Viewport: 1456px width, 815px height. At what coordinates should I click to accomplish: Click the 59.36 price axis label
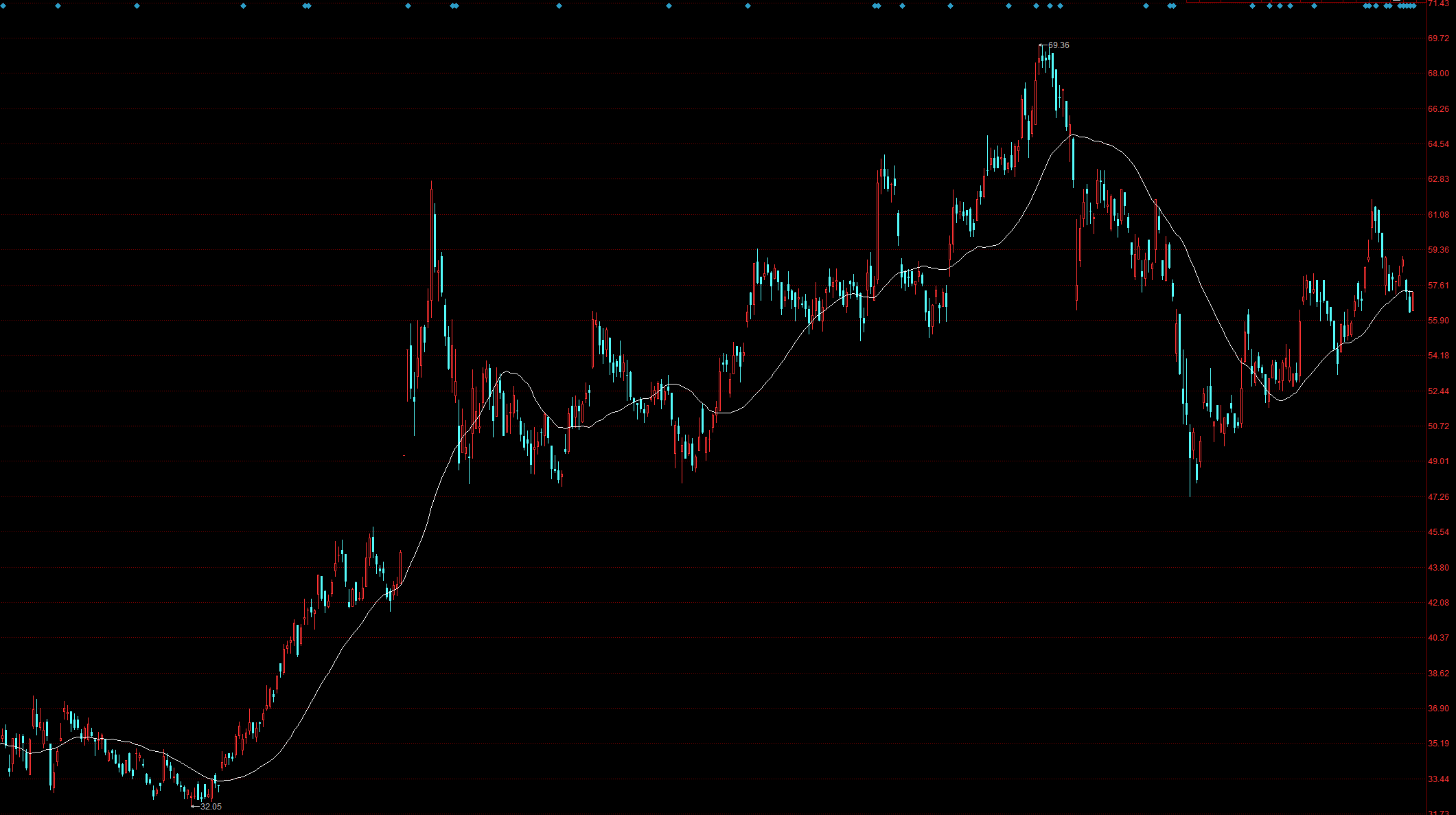click(x=1438, y=250)
